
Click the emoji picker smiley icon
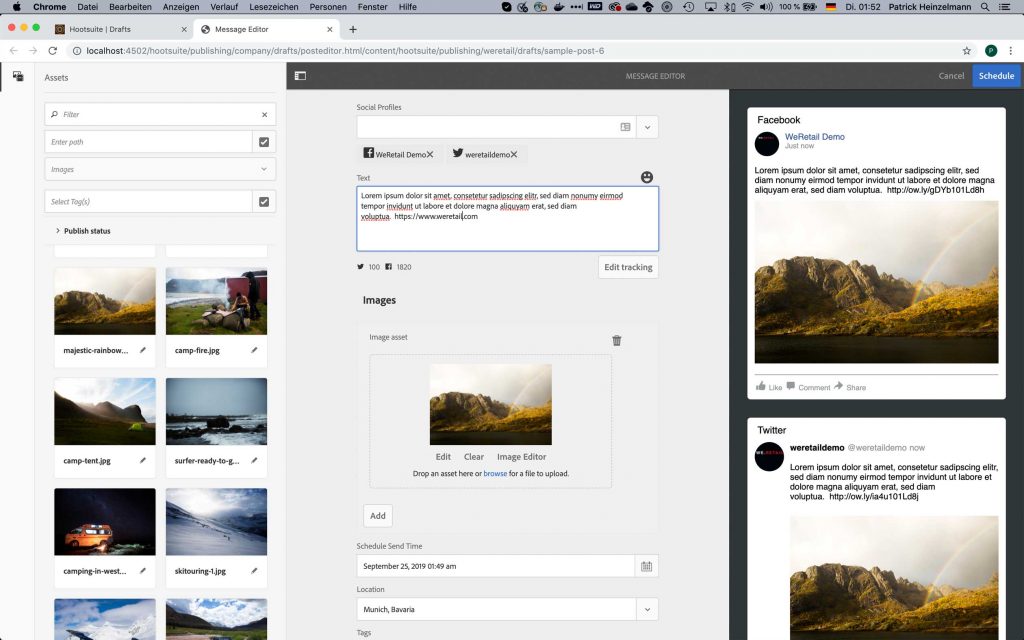click(647, 177)
